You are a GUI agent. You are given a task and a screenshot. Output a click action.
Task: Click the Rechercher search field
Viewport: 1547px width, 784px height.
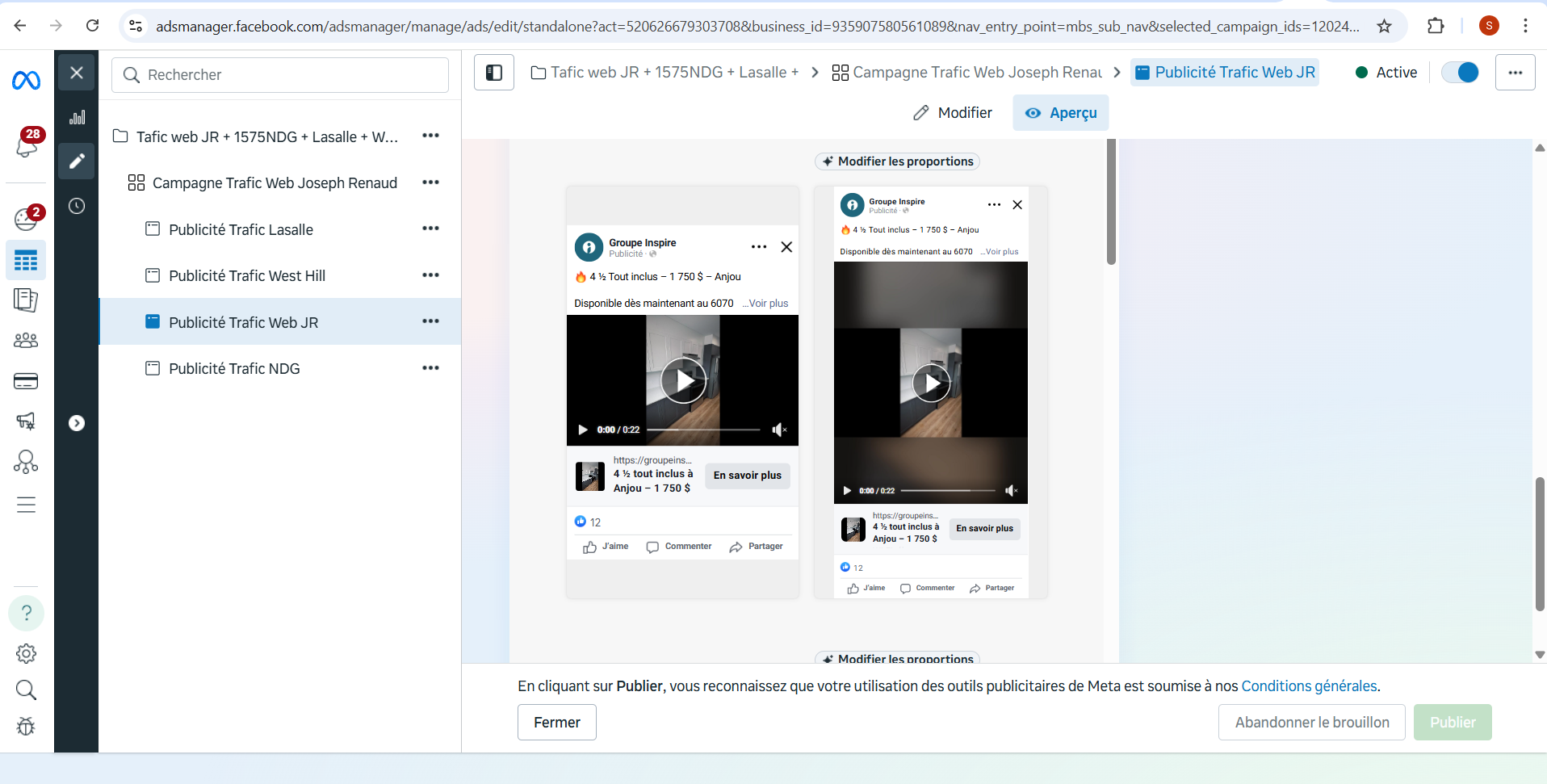[x=280, y=75]
